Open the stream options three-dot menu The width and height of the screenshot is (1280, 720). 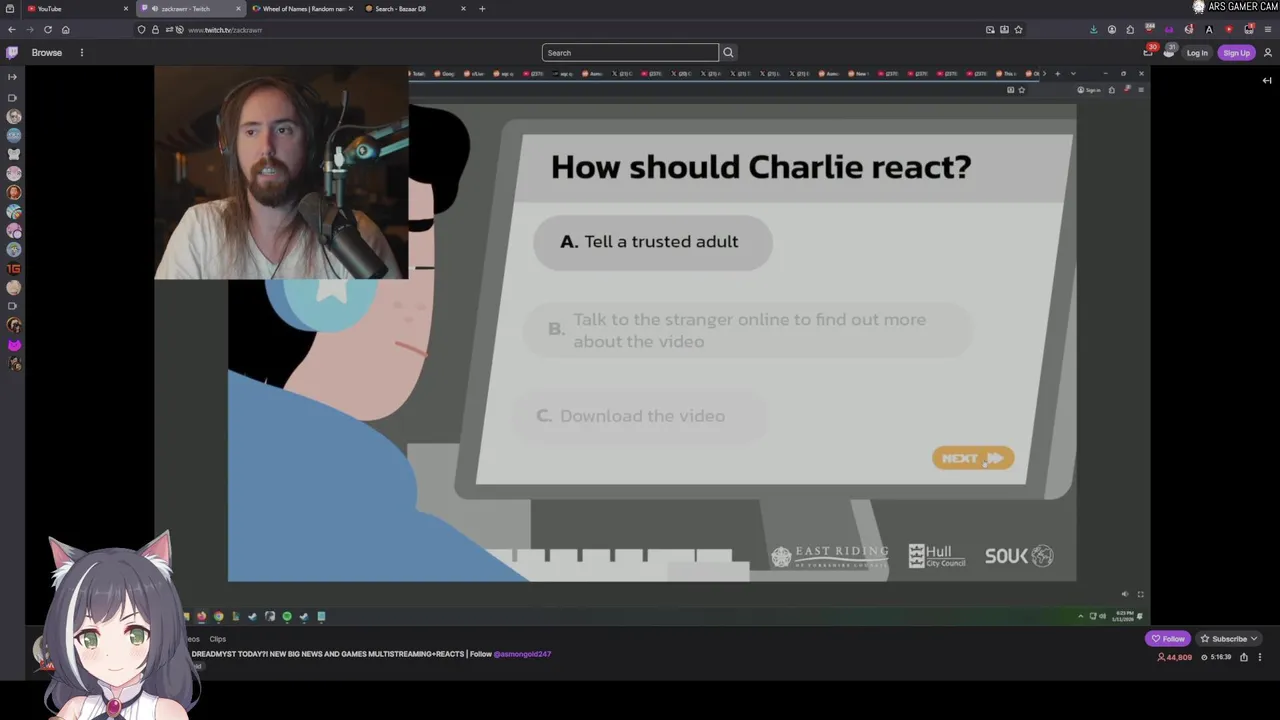coord(1260,657)
